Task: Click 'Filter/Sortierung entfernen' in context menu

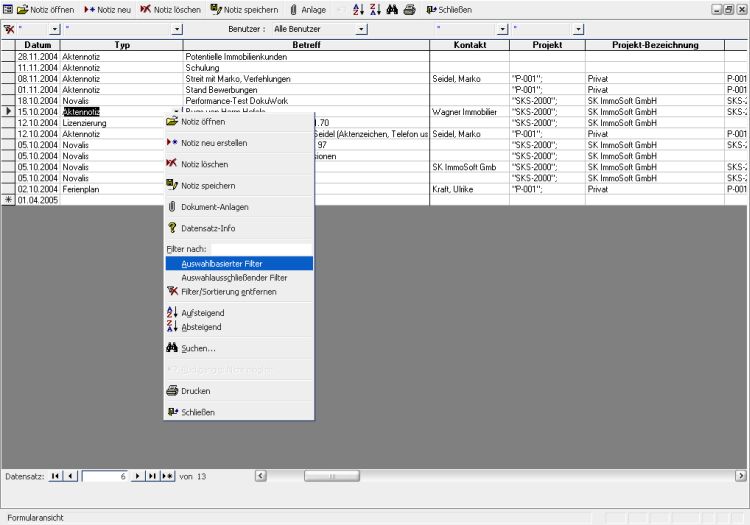Action: [229, 291]
